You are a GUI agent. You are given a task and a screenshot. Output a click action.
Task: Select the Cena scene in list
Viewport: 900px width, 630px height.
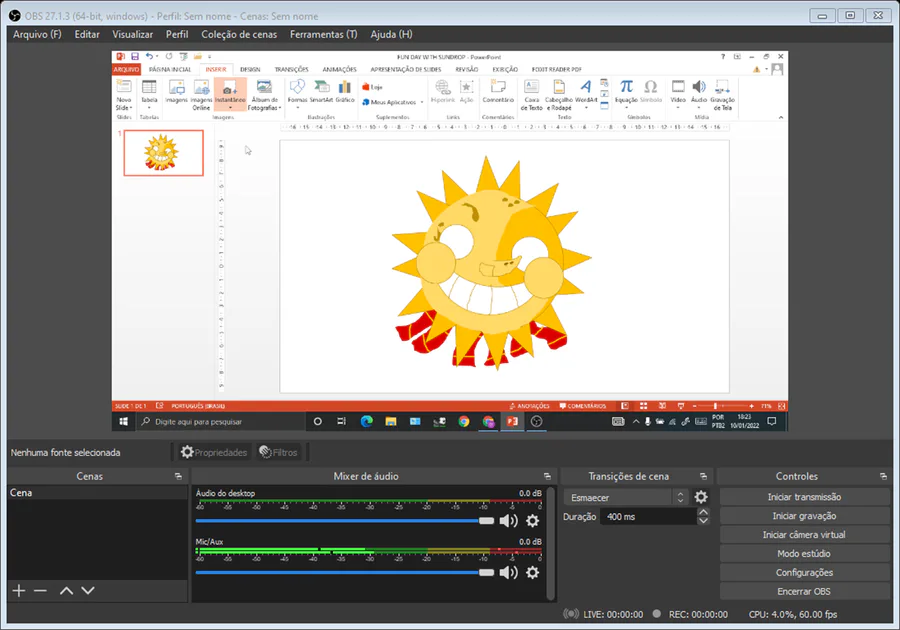tap(98, 493)
